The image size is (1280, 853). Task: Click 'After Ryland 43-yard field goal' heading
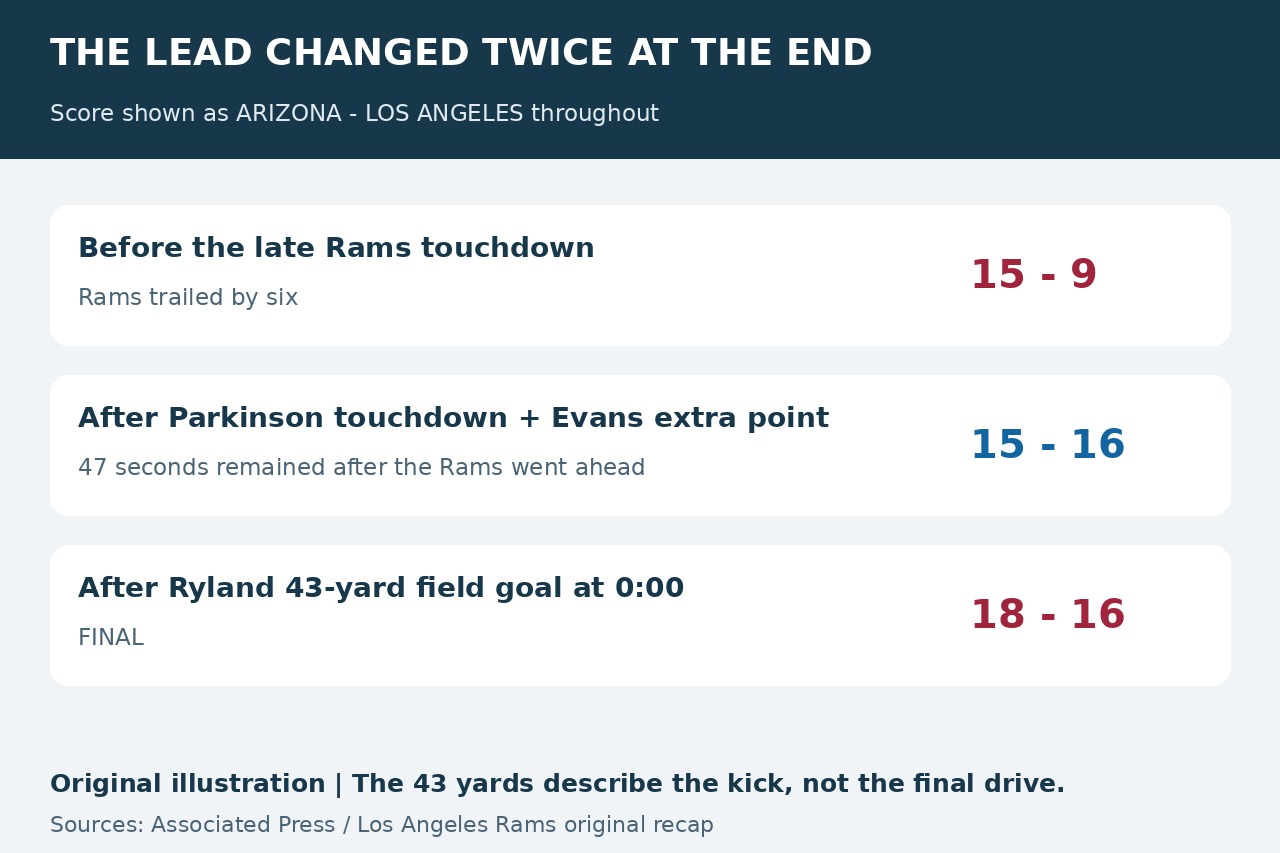(x=381, y=588)
